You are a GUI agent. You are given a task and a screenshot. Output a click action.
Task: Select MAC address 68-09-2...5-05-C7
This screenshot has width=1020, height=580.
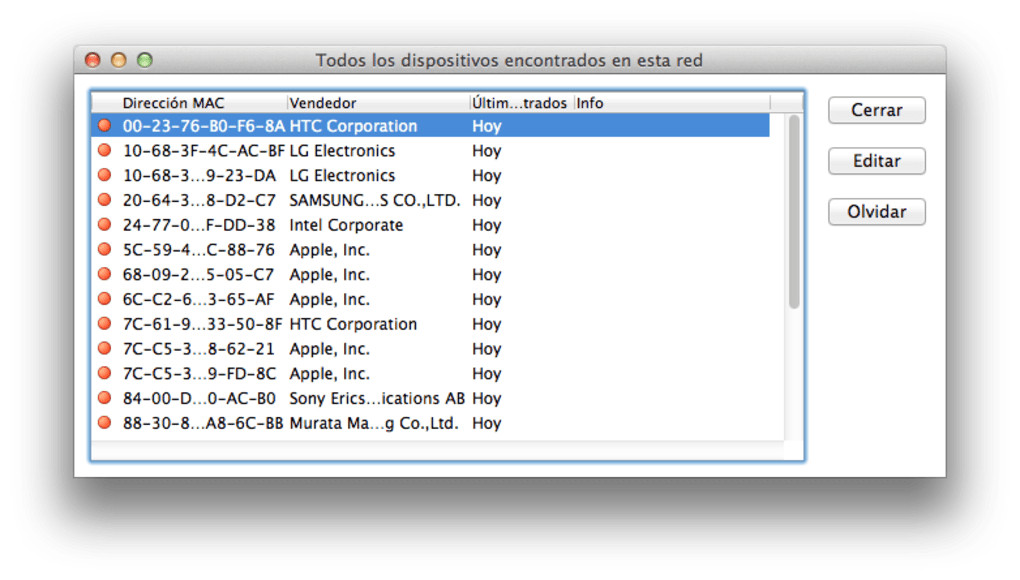pyautogui.click(x=198, y=274)
